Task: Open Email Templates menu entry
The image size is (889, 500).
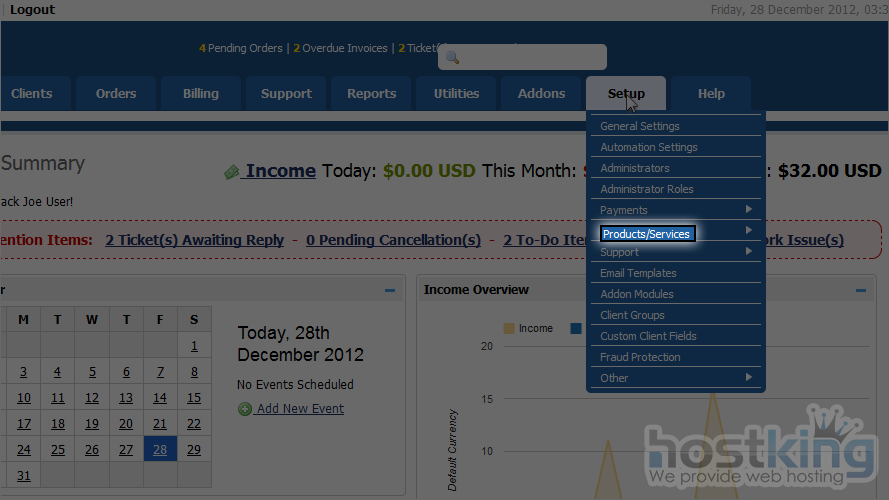Action: [x=638, y=273]
